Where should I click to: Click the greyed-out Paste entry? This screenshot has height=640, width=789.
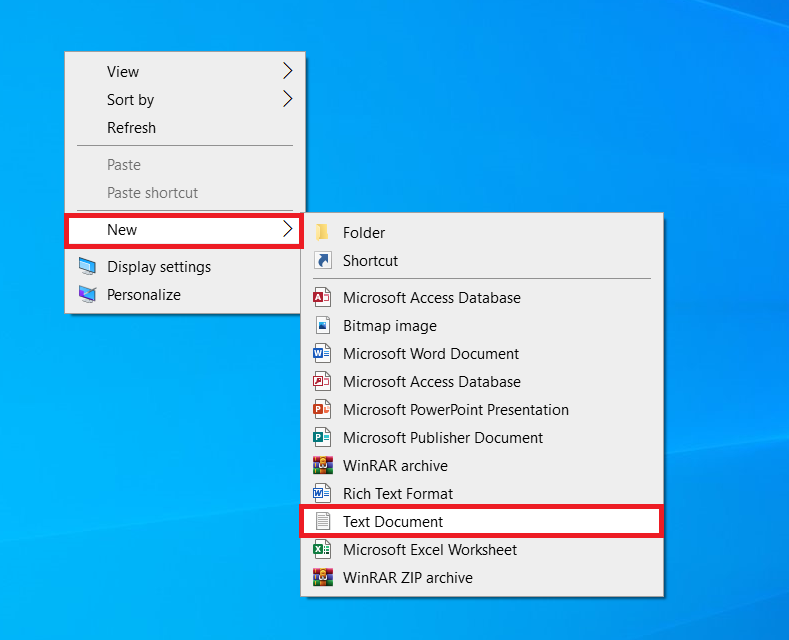pos(124,165)
